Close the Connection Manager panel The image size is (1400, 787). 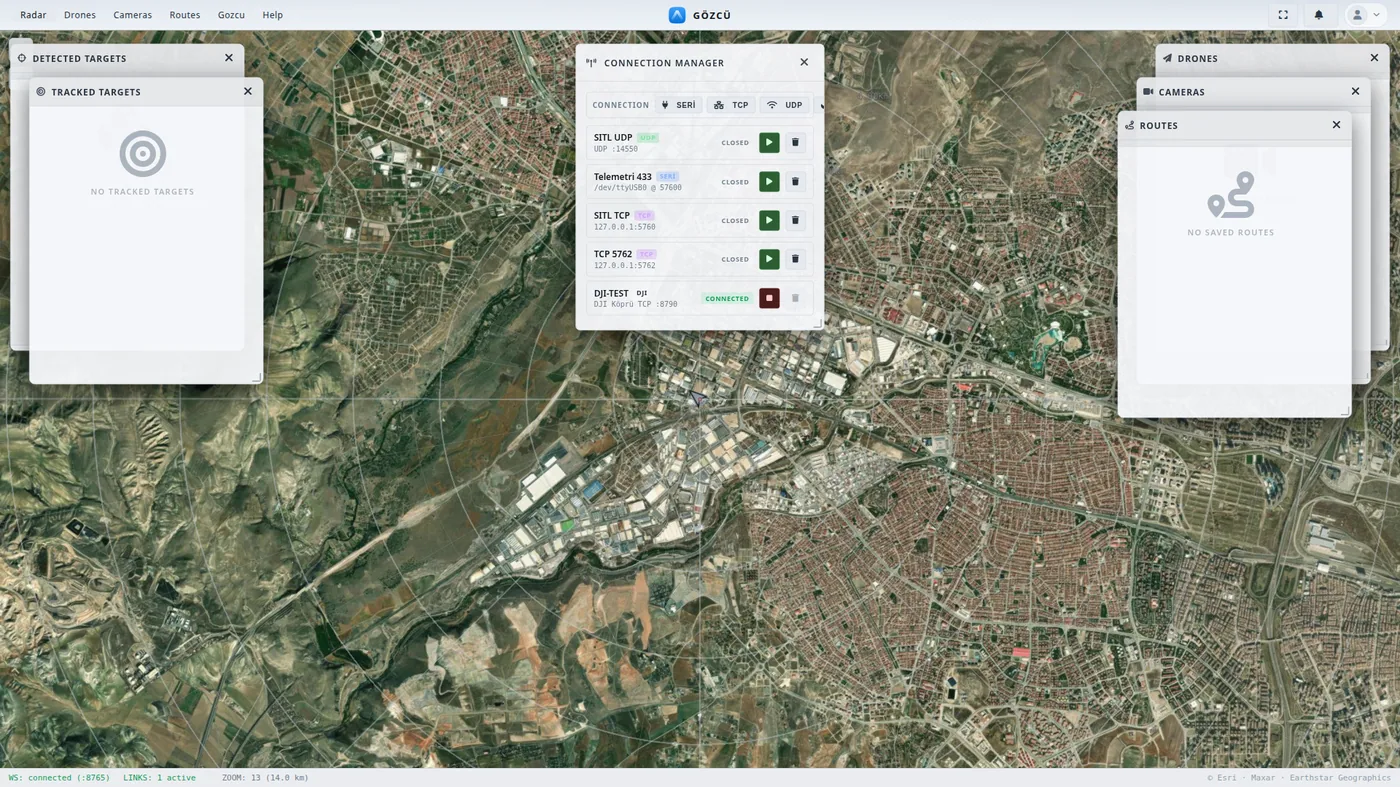click(x=804, y=62)
